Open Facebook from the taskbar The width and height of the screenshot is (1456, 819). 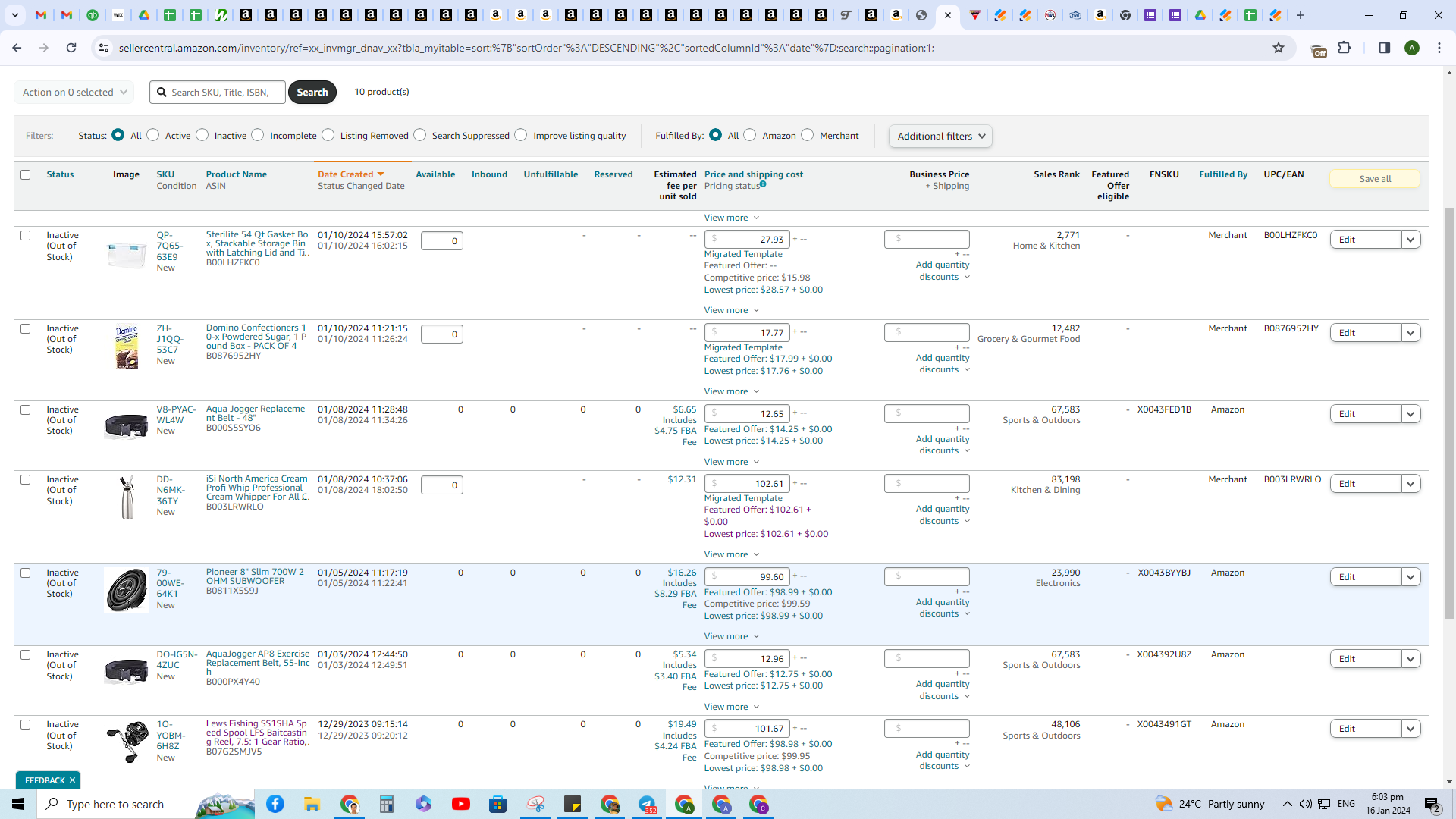(275, 804)
